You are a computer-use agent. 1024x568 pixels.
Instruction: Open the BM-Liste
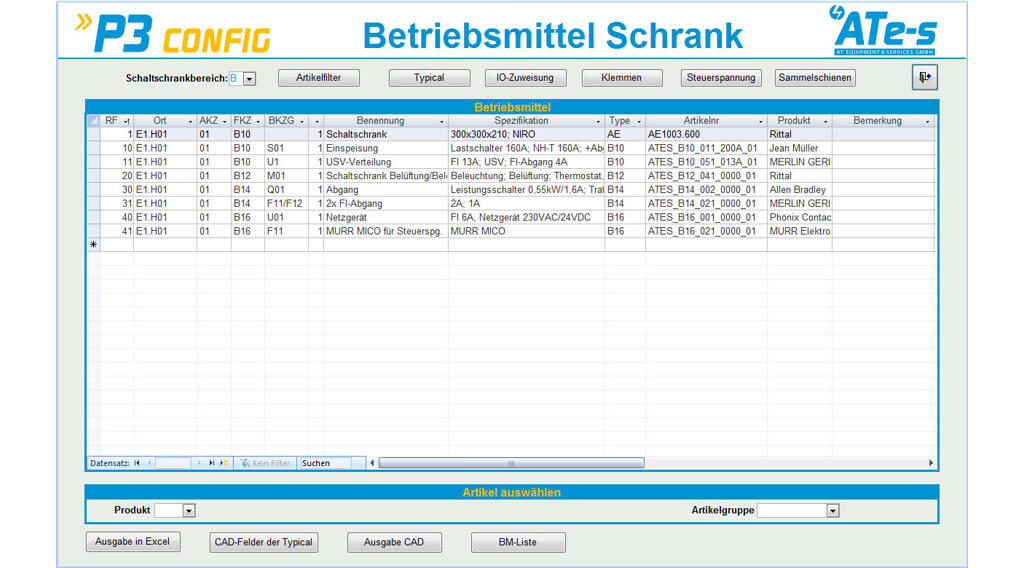click(518, 543)
